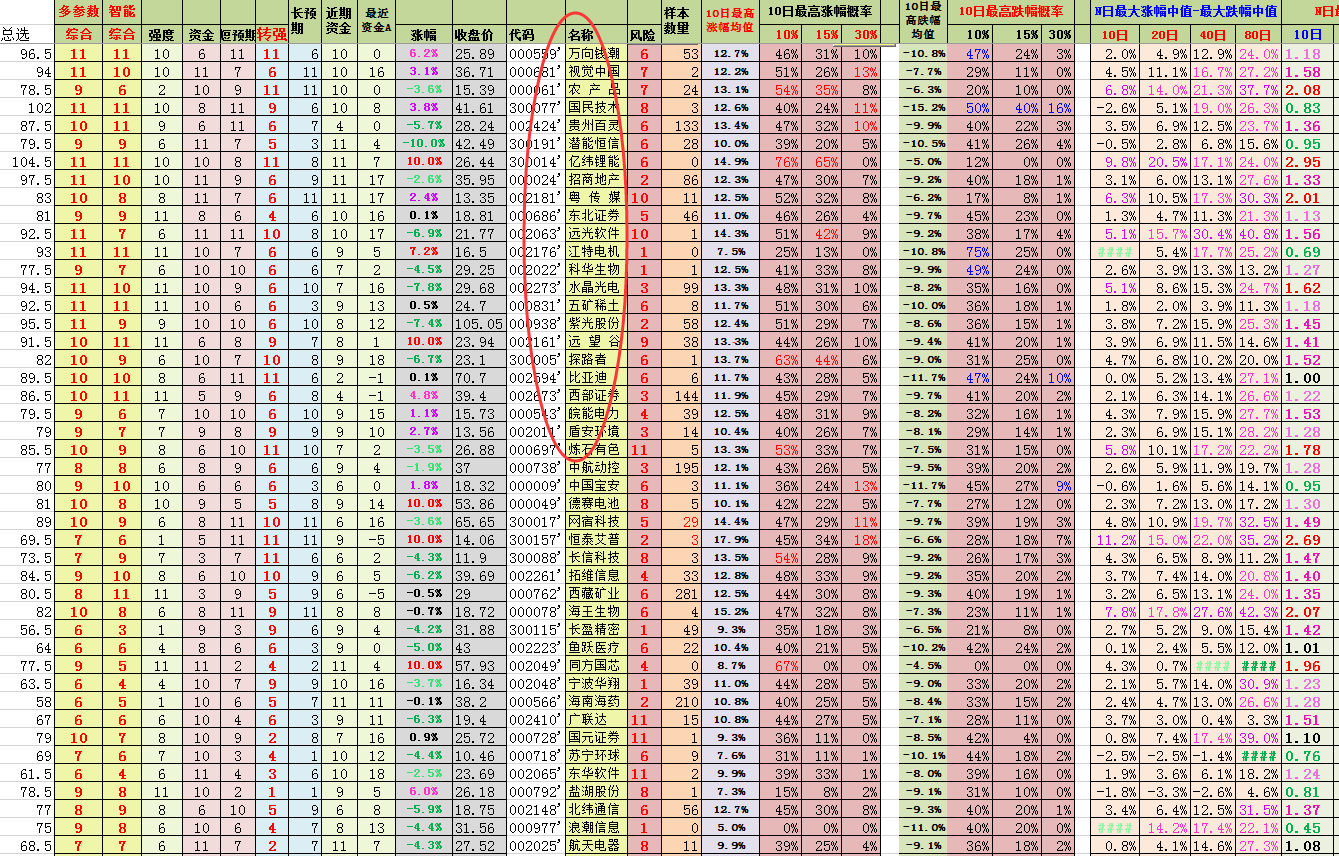1339x856 pixels.
Task: Select the 潜能恒信 name cell
Action: (x=596, y=143)
